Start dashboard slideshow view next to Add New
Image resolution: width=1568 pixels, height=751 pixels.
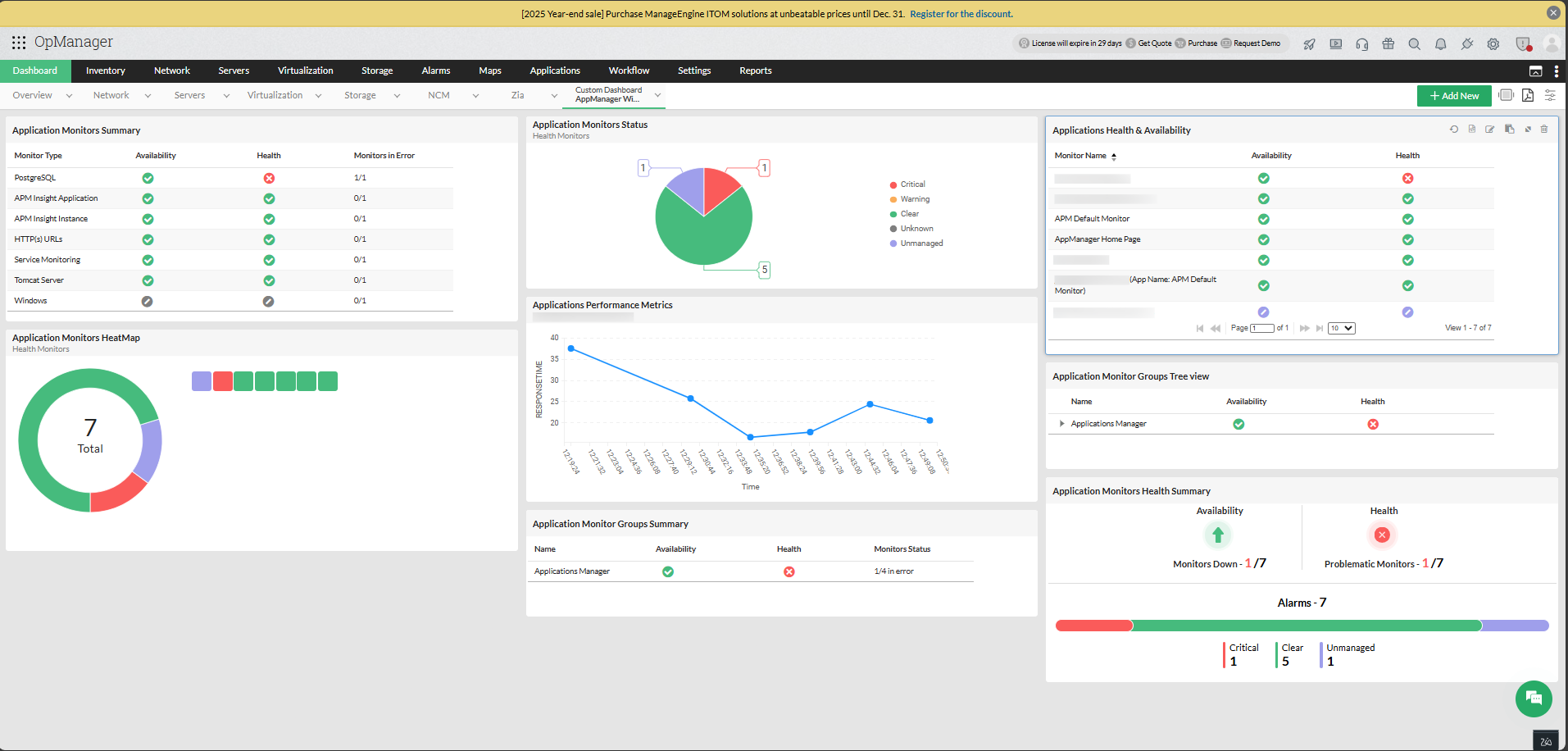coord(1506,95)
